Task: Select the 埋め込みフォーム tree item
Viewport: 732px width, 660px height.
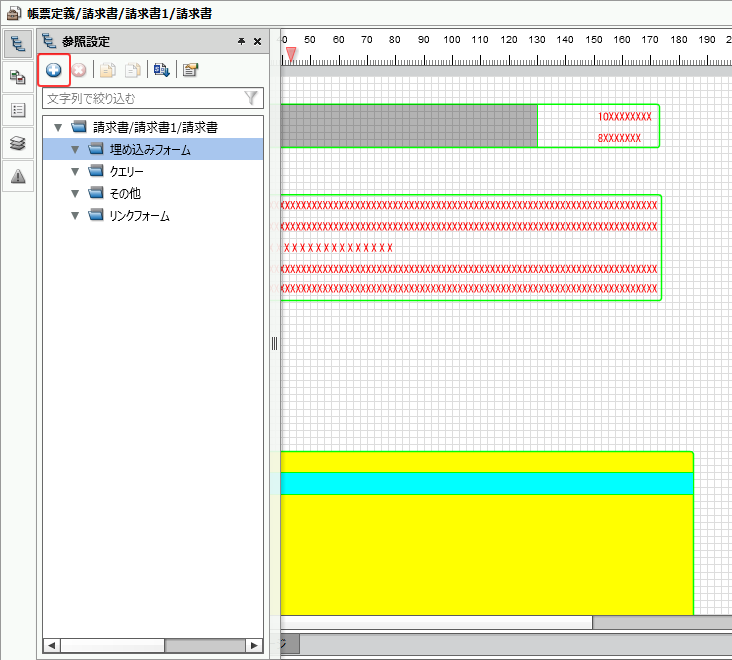Action: [x=153, y=149]
